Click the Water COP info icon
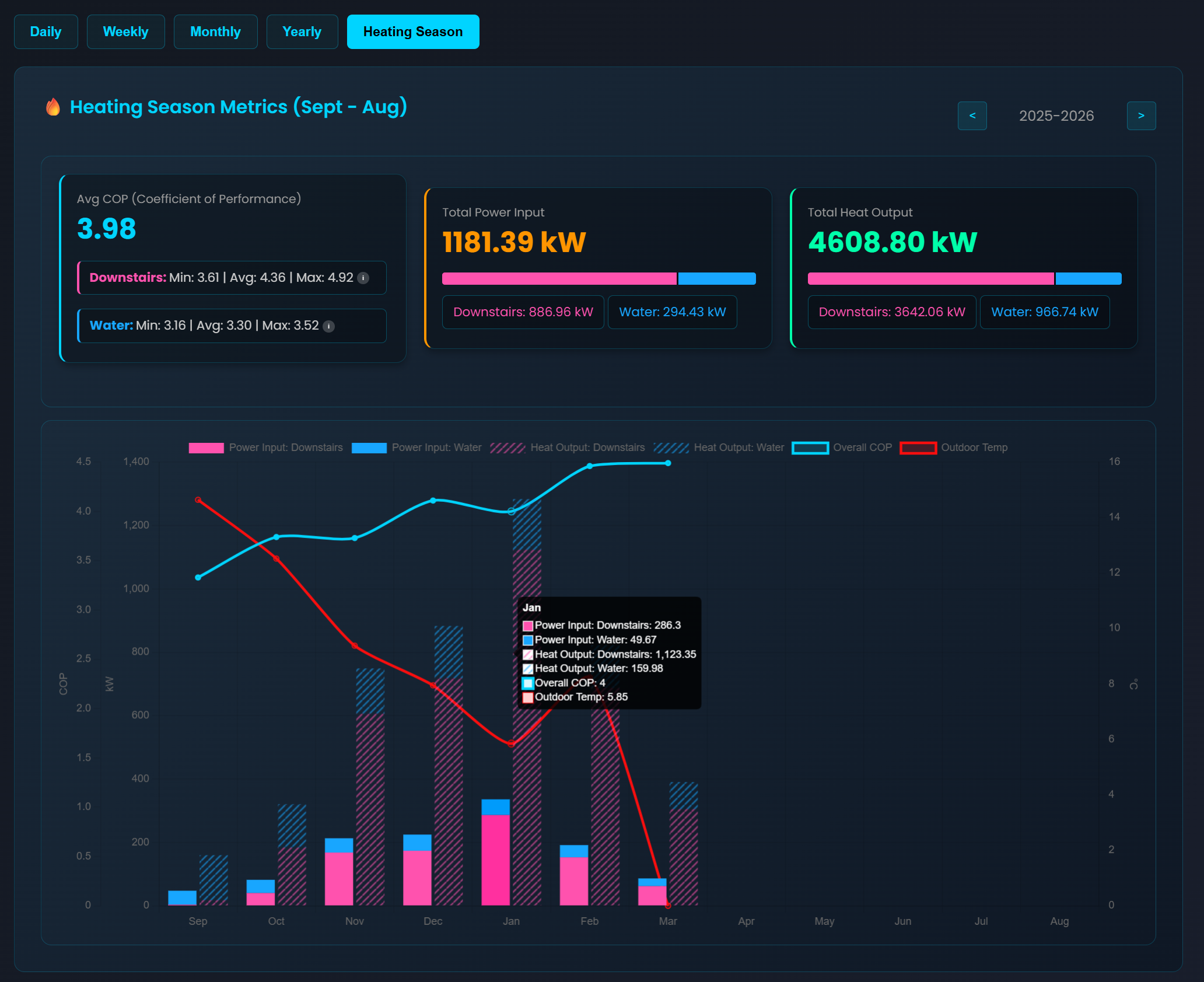This screenshot has height=982, width=1204. click(329, 326)
